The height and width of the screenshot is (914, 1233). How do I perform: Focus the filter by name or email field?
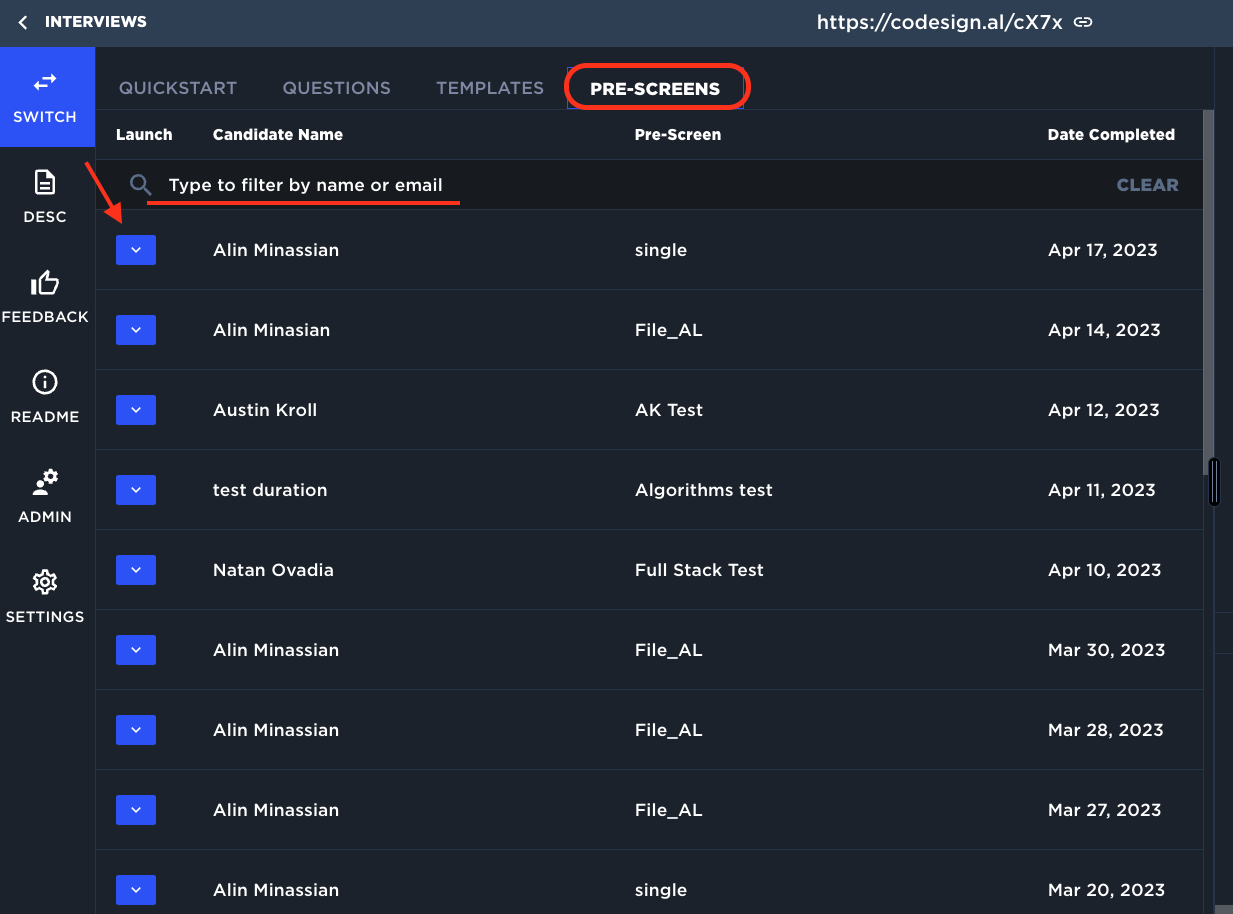click(305, 185)
